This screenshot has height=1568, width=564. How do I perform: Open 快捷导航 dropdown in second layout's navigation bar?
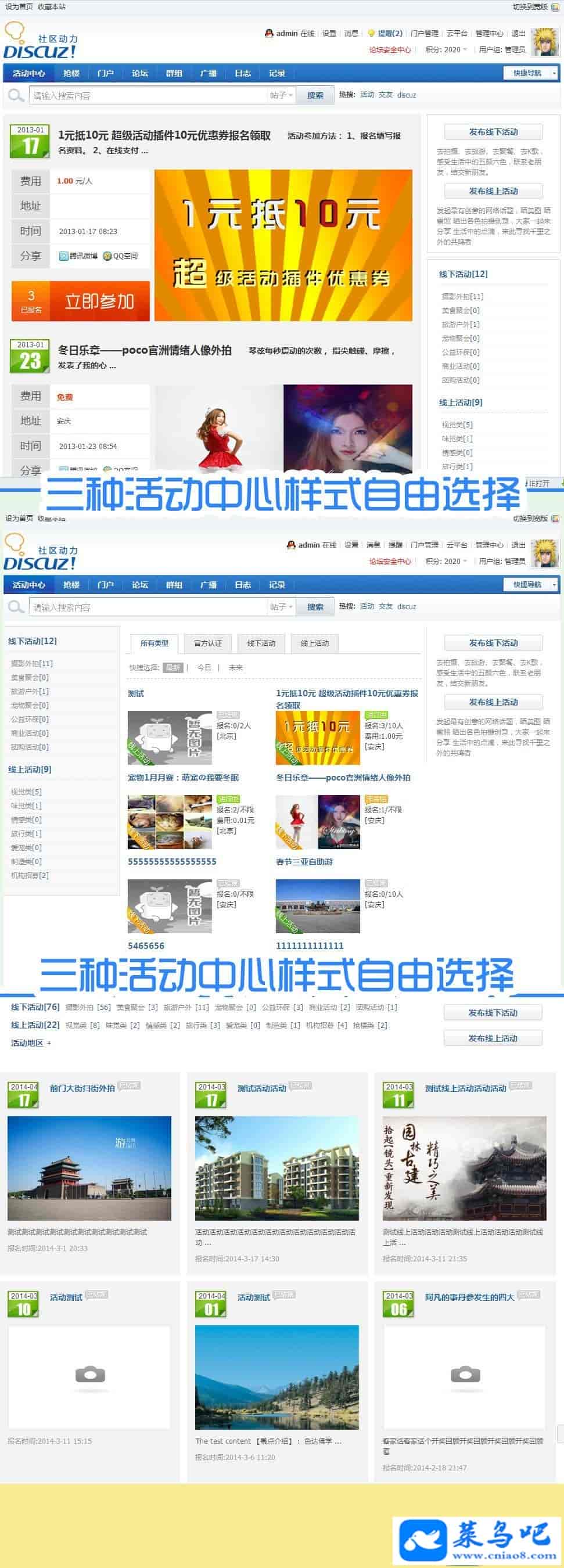(x=530, y=584)
